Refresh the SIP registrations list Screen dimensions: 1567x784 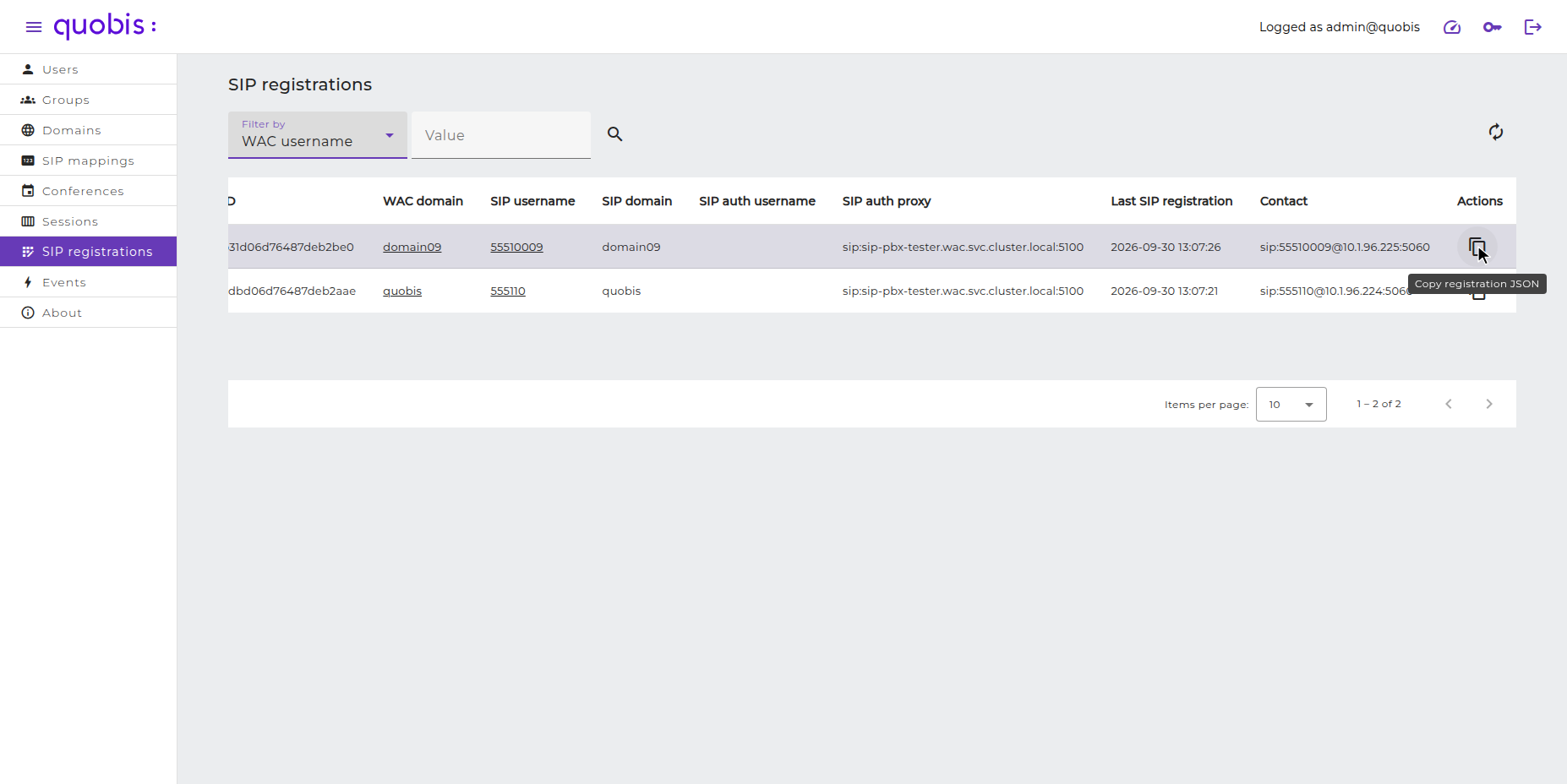point(1496,132)
